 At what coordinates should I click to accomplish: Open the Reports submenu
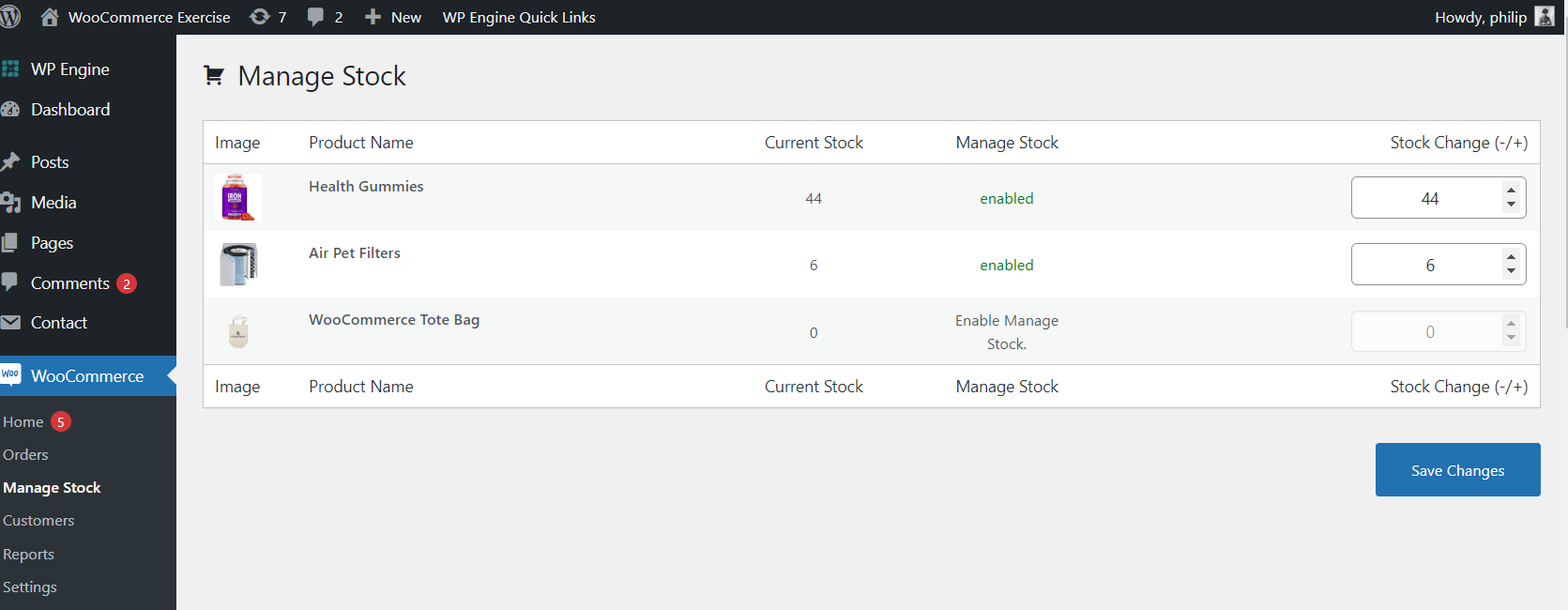click(x=28, y=554)
